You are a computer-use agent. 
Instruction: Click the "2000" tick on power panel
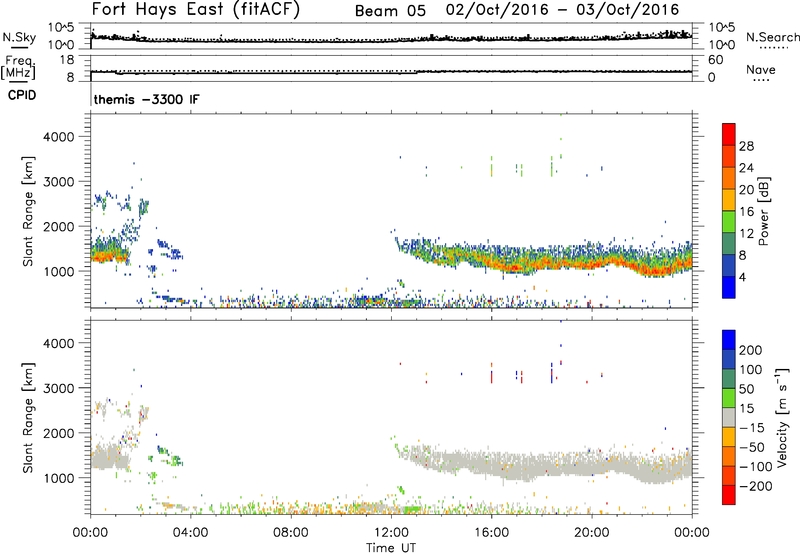click(x=59, y=226)
